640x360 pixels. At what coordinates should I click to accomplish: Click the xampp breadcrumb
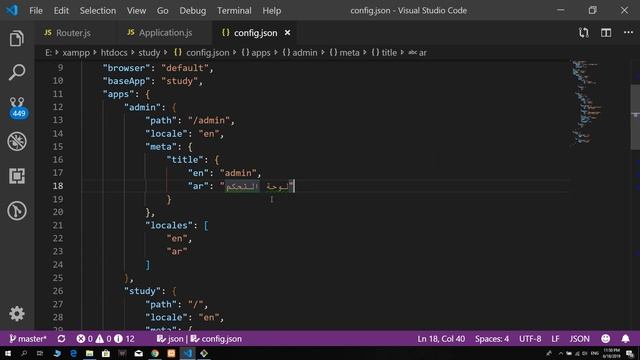pos(76,53)
